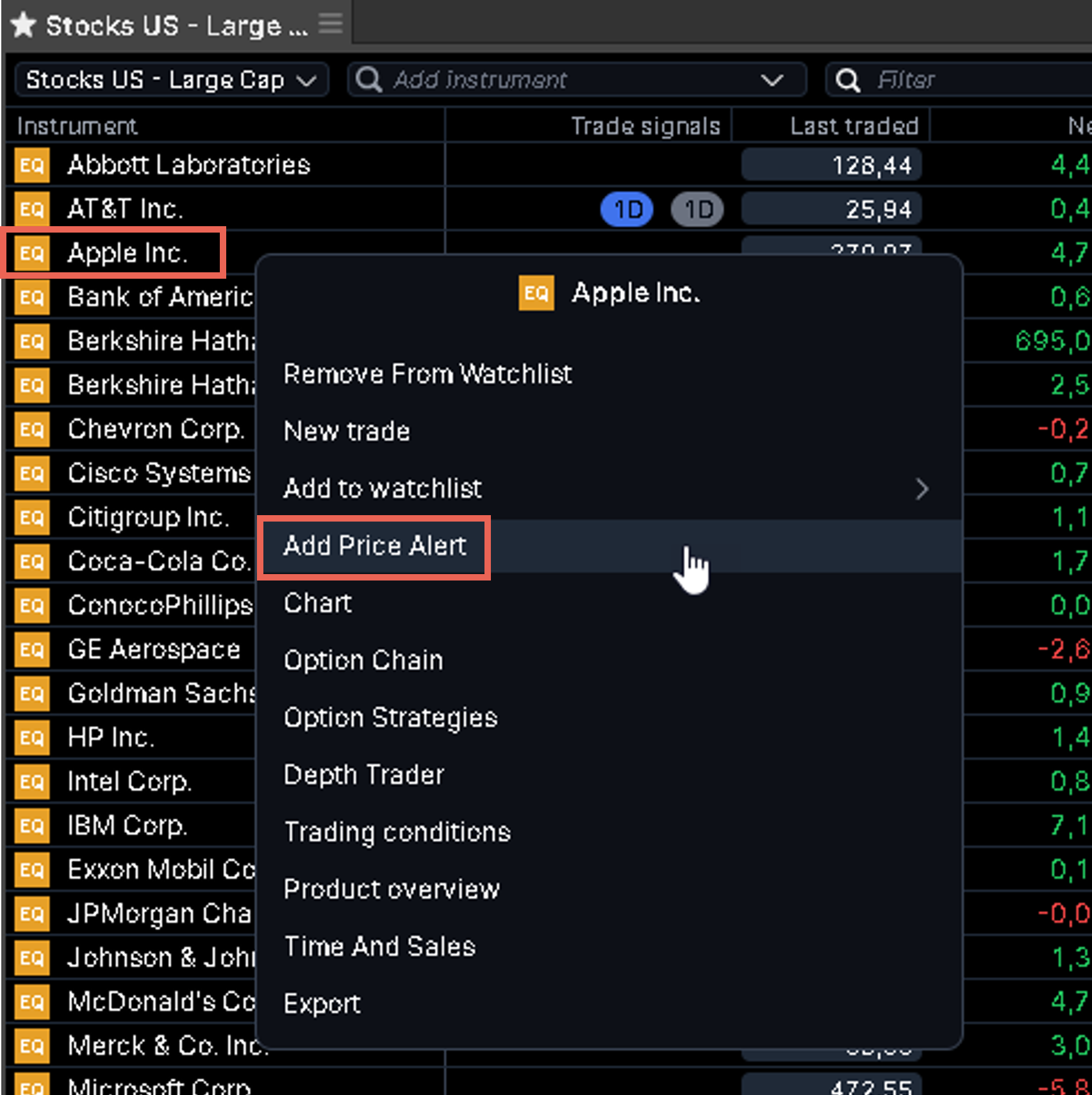The height and width of the screenshot is (1095, 1092).
Task: Click the EQ icon next to Abbott Laboratories
Action: coord(31,165)
